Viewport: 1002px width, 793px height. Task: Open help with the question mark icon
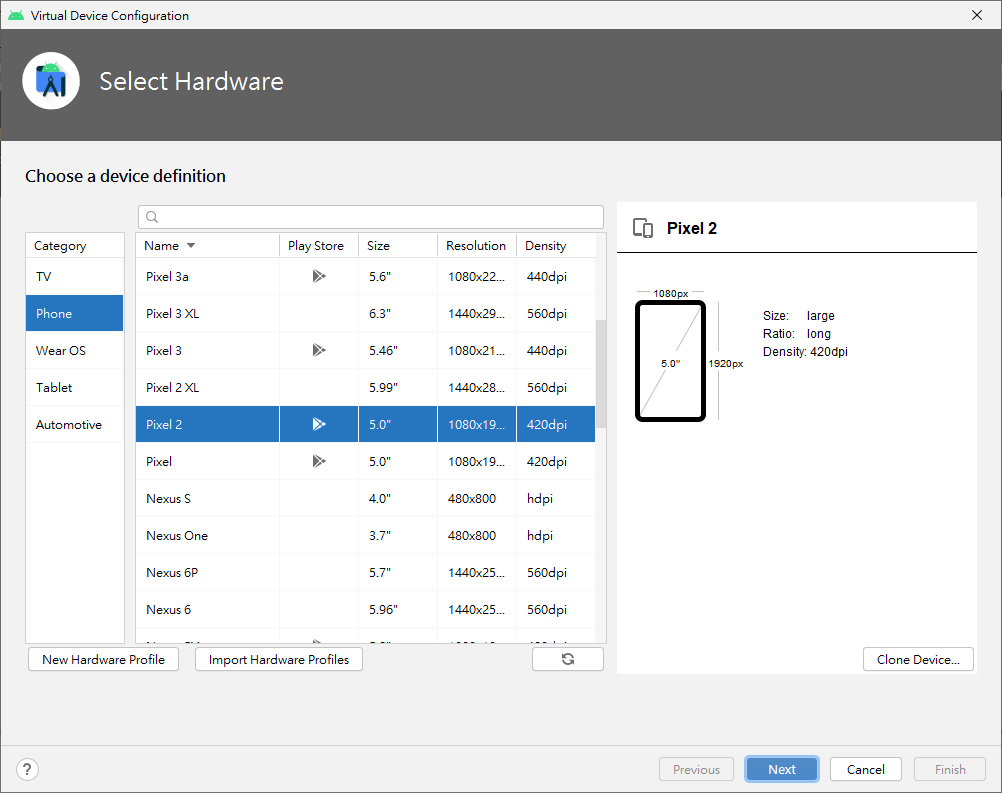[x=27, y=769]
